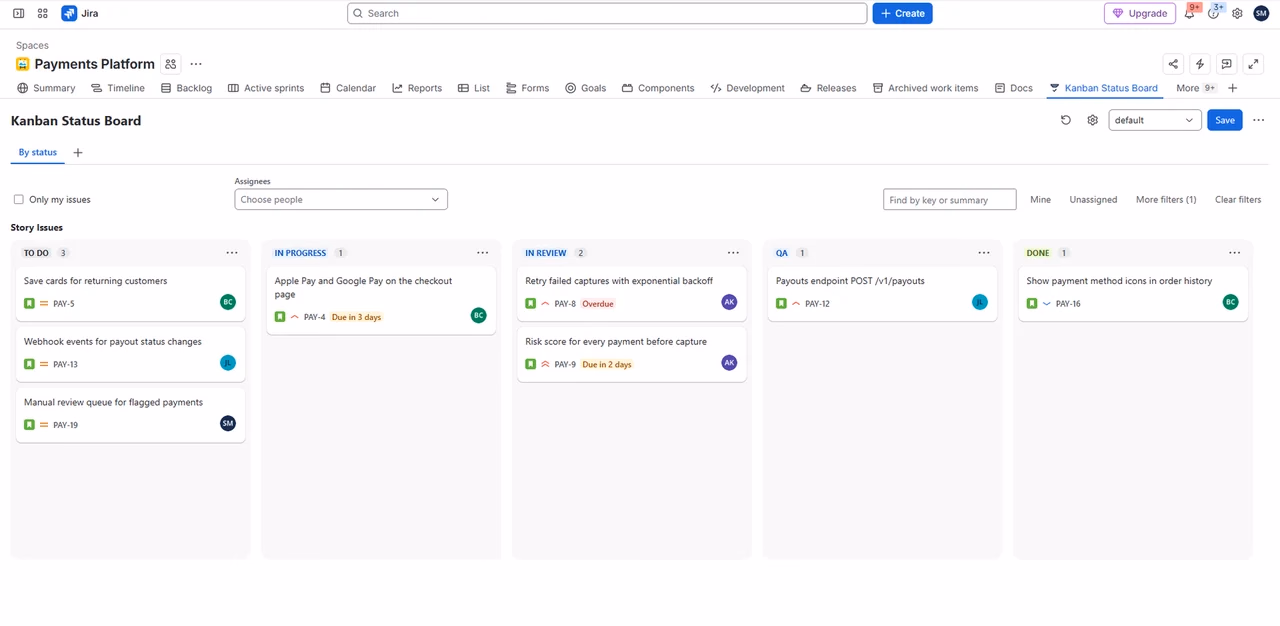The image size is (1280, 626).
Task: Expand the More tabs dropdown
Action: 1195,88
